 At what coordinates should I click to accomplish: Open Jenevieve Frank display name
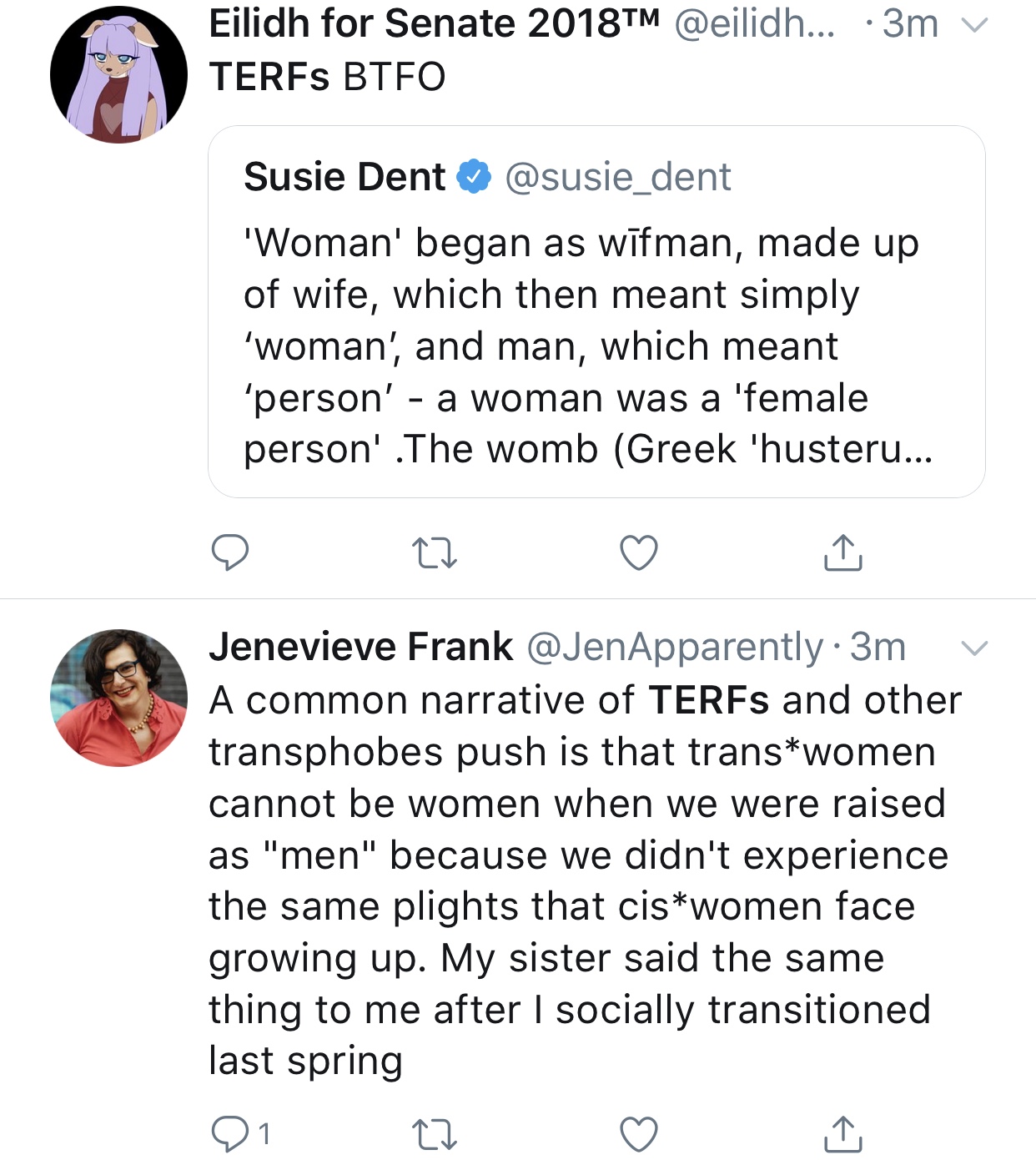pyautogui.click(x=361, y=647)
